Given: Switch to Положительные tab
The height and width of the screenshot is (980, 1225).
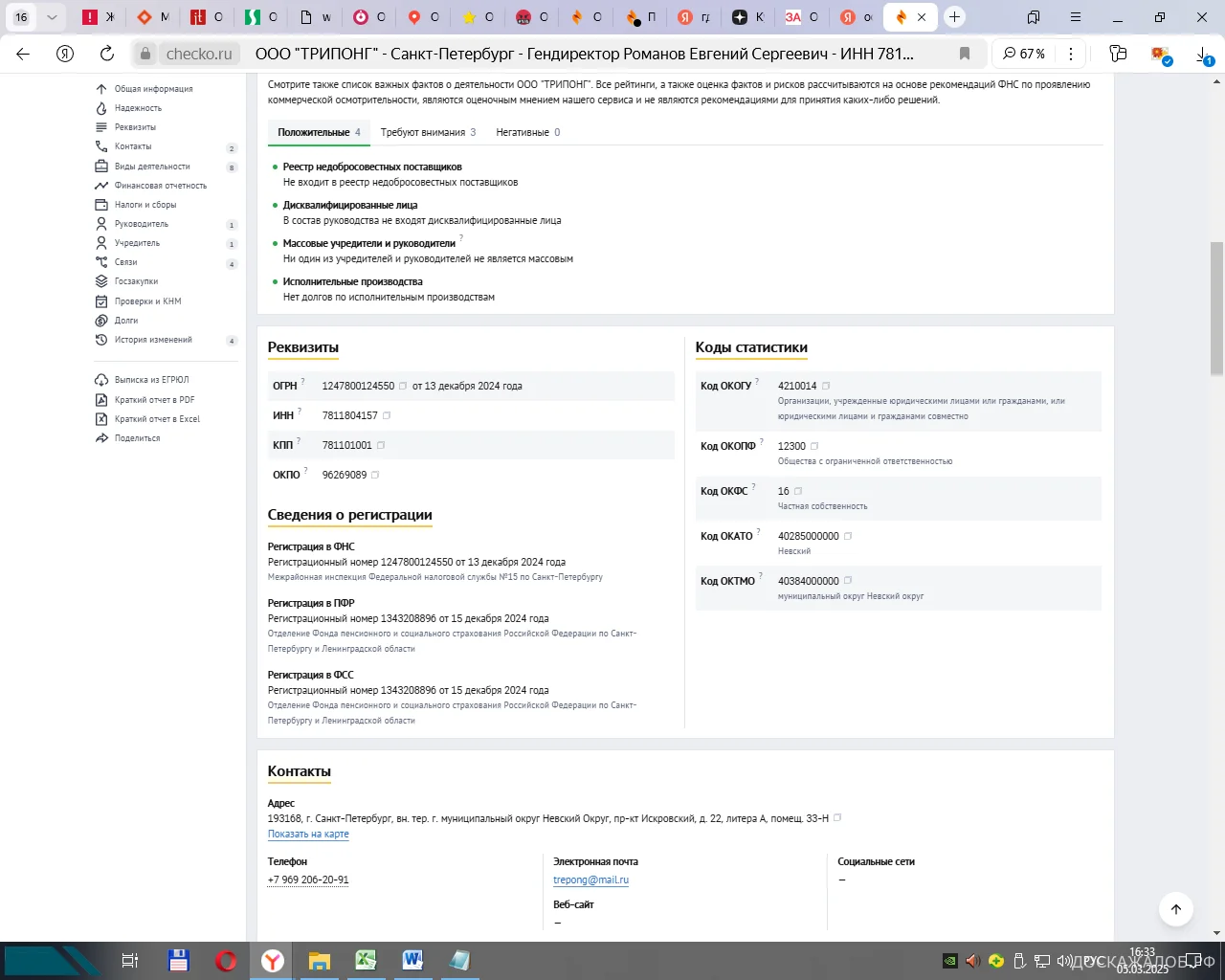Looking at the screenshot, I should click(x=319, y=132).
